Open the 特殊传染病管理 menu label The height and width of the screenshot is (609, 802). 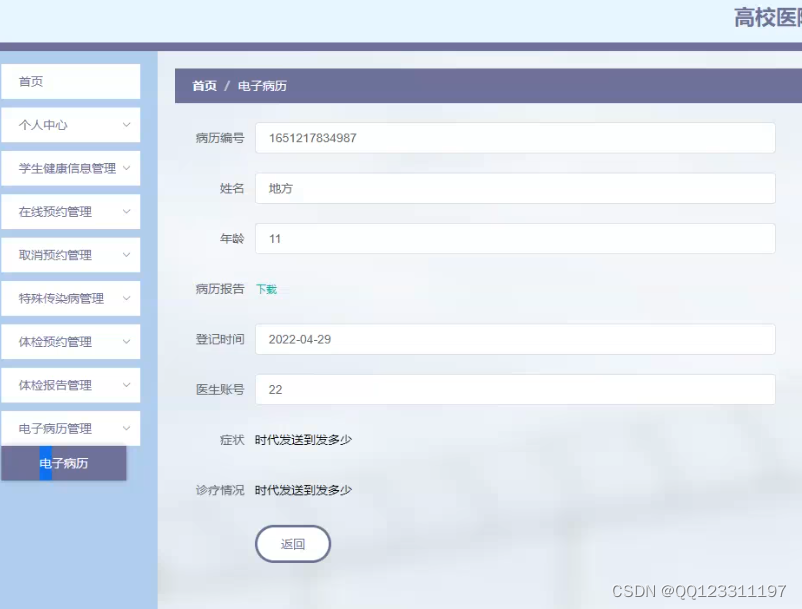(x=61, y=298)
